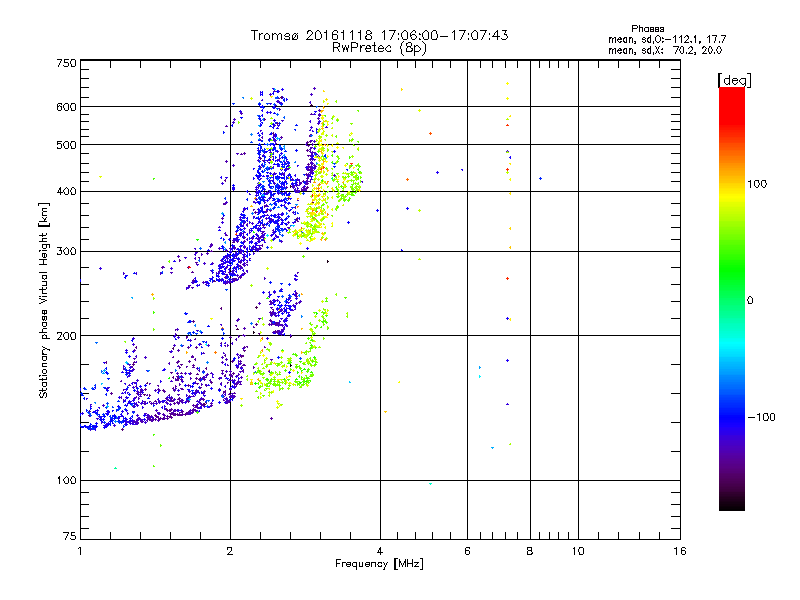
Task: Click the colorbar tick label '-100'
Action: [762, 417]
